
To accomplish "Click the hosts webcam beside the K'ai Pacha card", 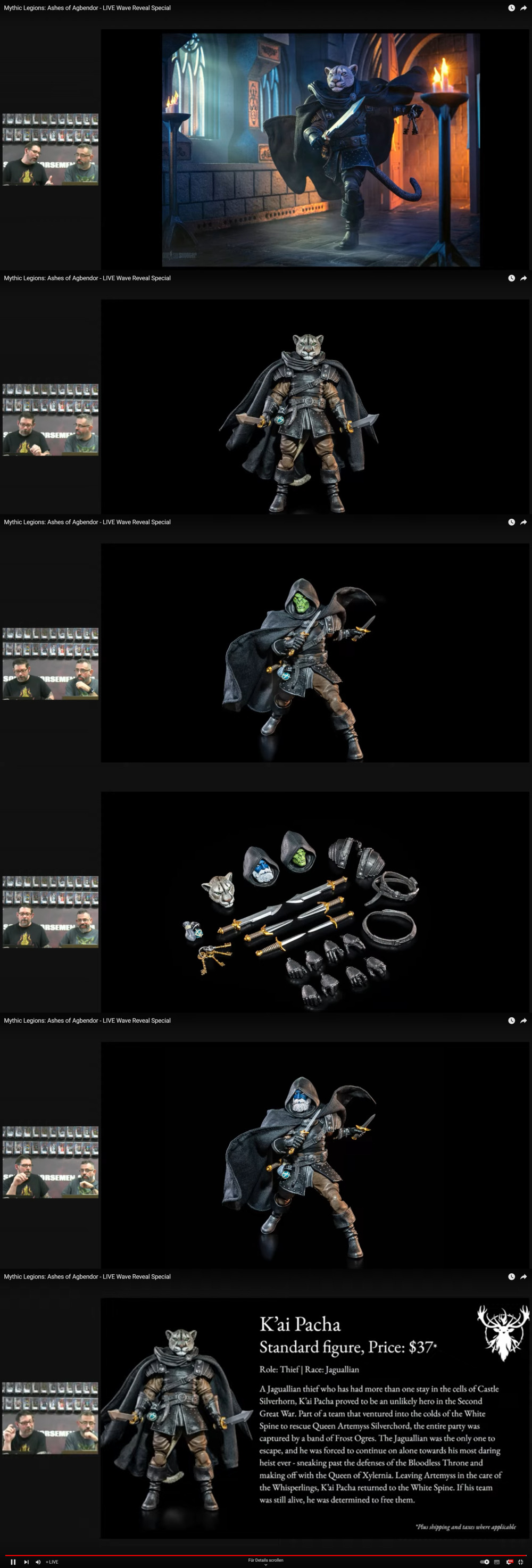I will coord(51,1417).
